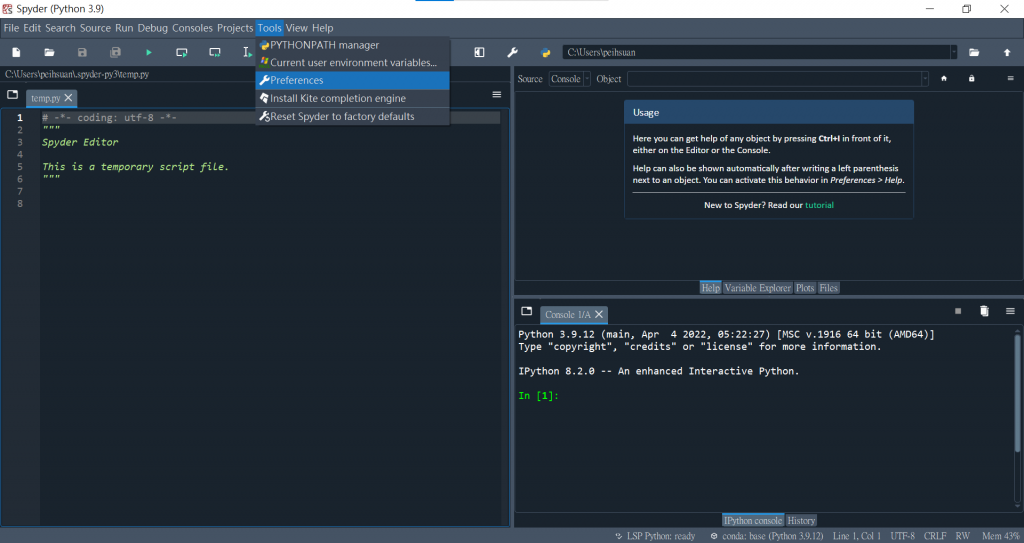Open editor pane options hamburger menu
The height and width of the screenshot is (543, 1024).
pos(497,95)
